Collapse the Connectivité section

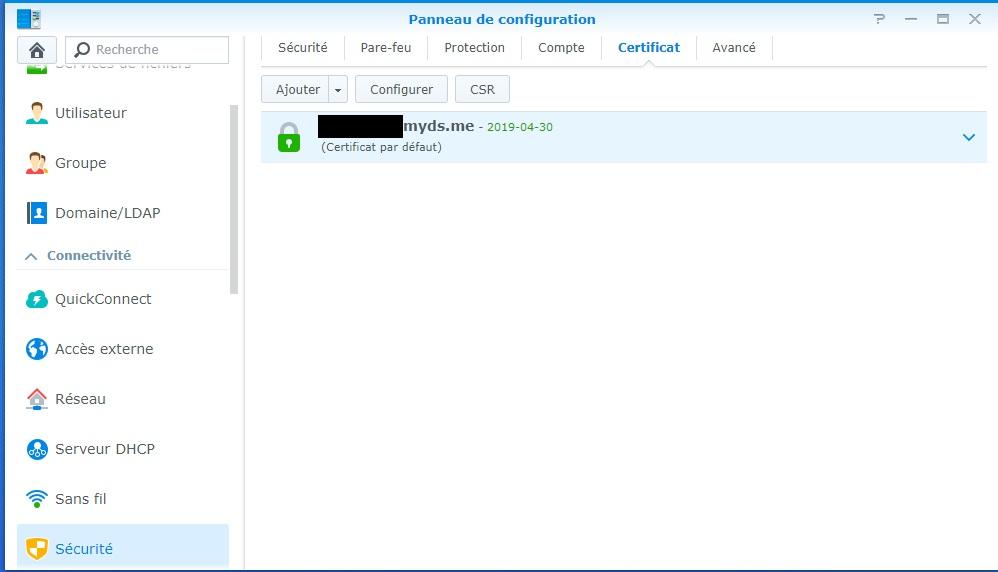pyautogui.click(x=31, y=256)
